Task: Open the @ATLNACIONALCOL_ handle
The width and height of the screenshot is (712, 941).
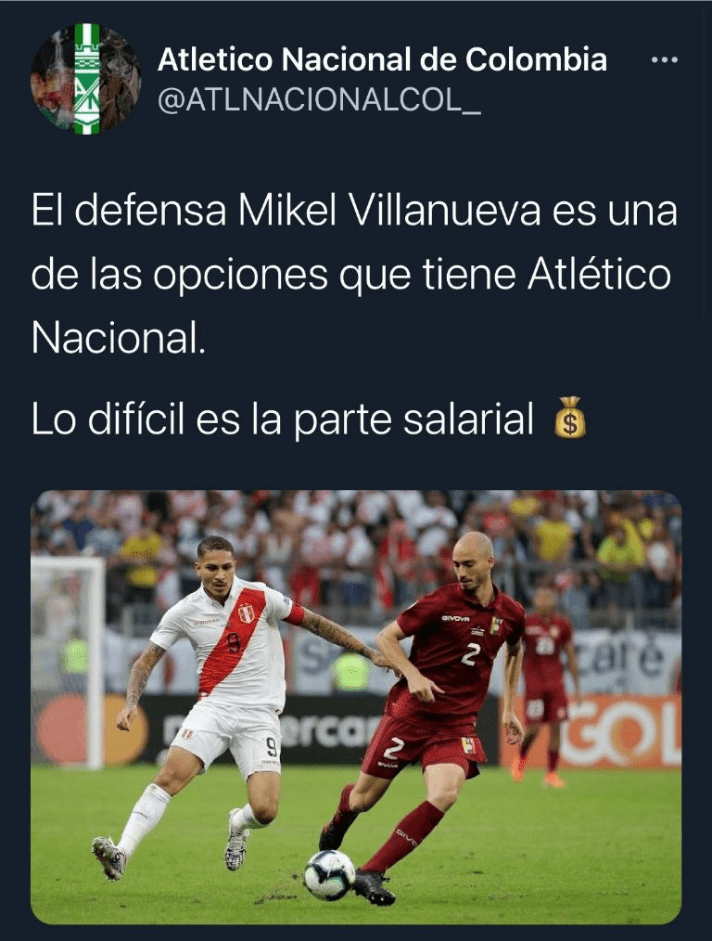Action: [x=319, y=101]
